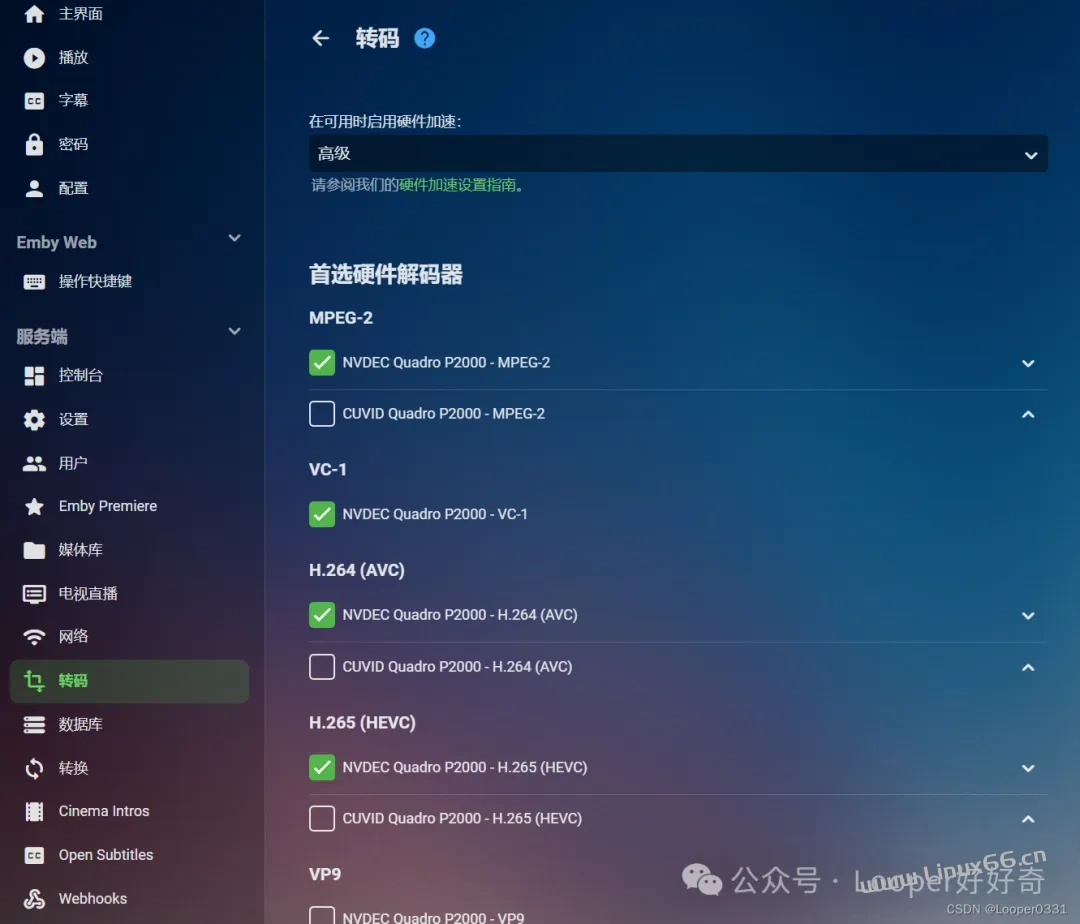The image size is (1080, 924).
Task: Click the dashboard icon for 控制台
Action: click(x=34, y=376)
